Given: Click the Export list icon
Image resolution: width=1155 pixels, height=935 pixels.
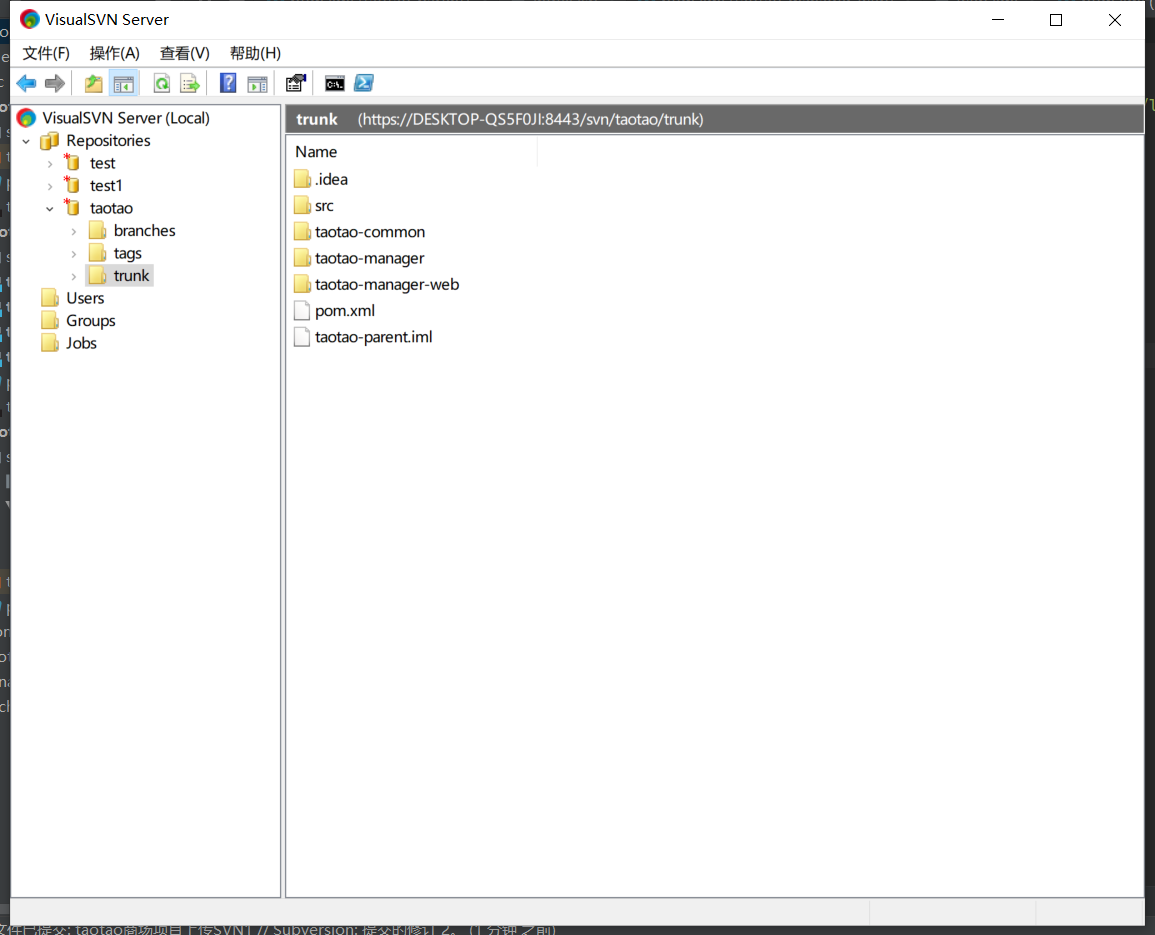Looking at the screenshot, I should coord(190,83).
